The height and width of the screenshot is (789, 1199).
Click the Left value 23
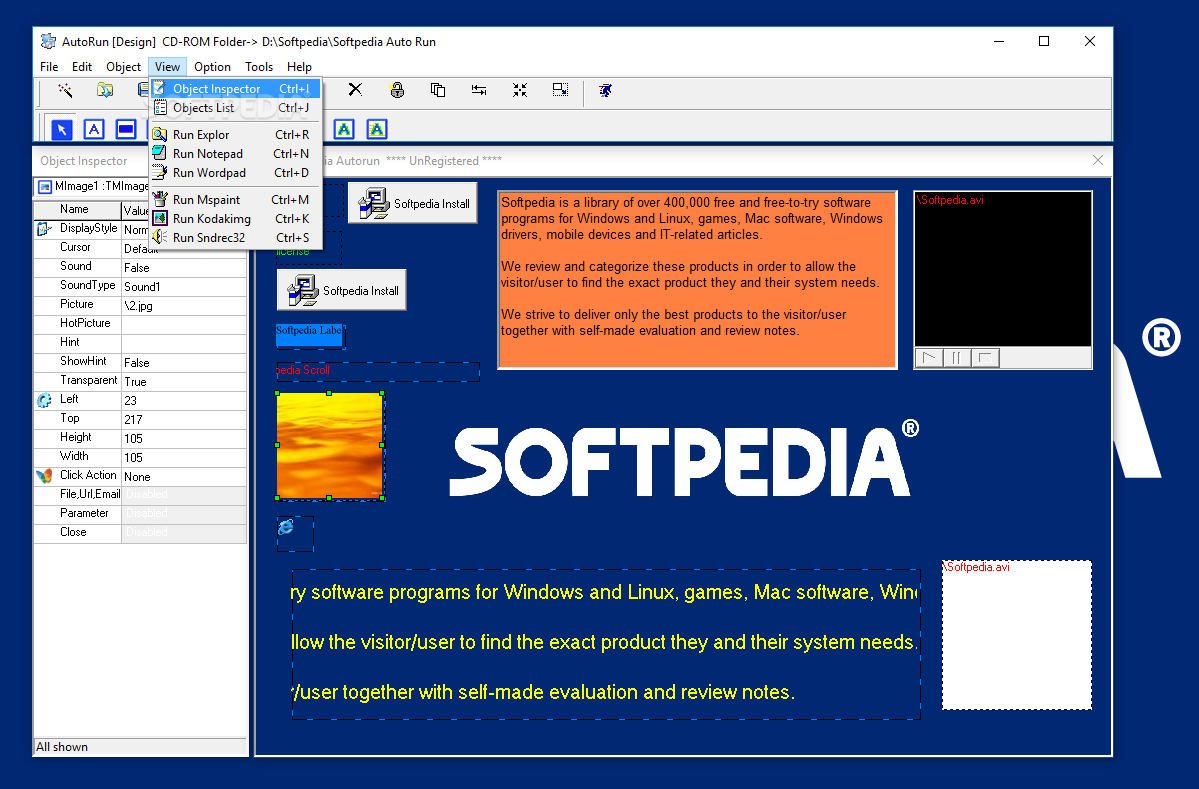[184, 401]
